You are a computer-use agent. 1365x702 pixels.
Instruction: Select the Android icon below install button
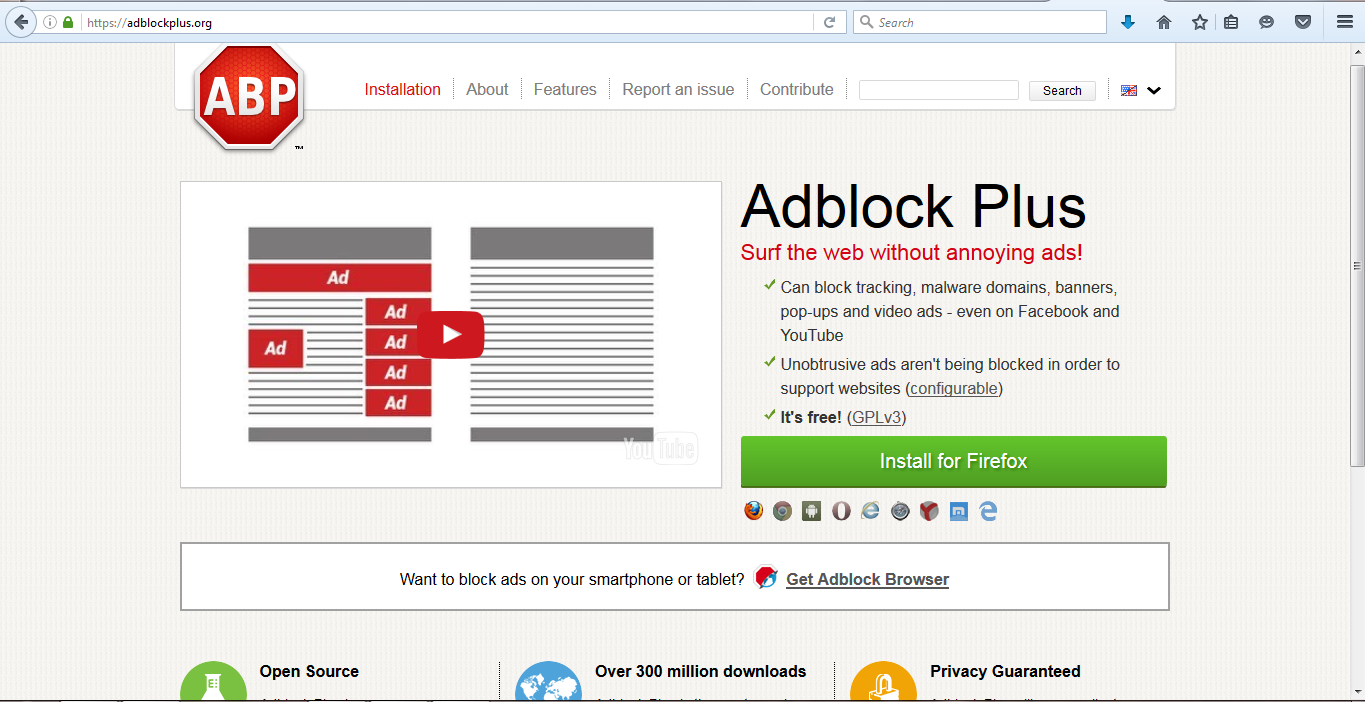(812, 511)
